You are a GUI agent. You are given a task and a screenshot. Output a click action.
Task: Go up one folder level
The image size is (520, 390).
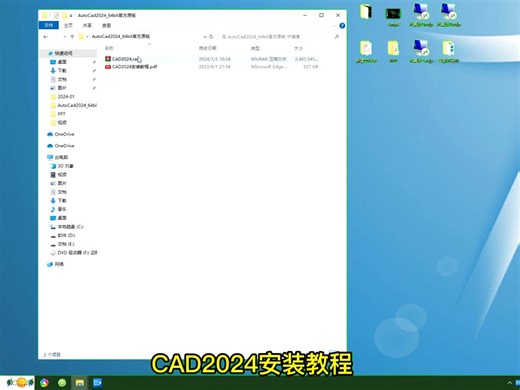click(72, 37)
